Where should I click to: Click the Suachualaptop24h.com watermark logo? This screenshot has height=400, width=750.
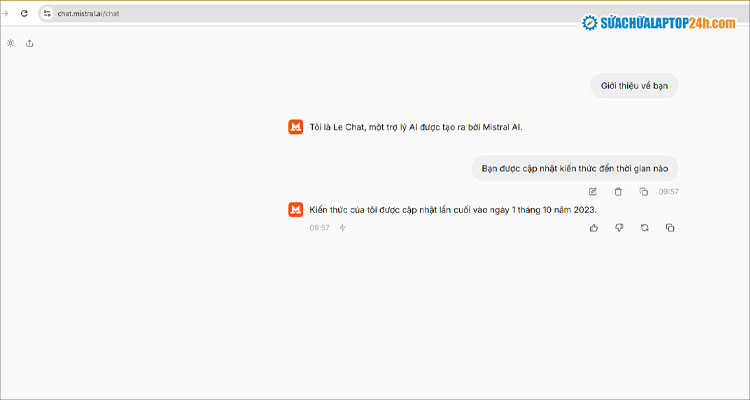point(648,22)
